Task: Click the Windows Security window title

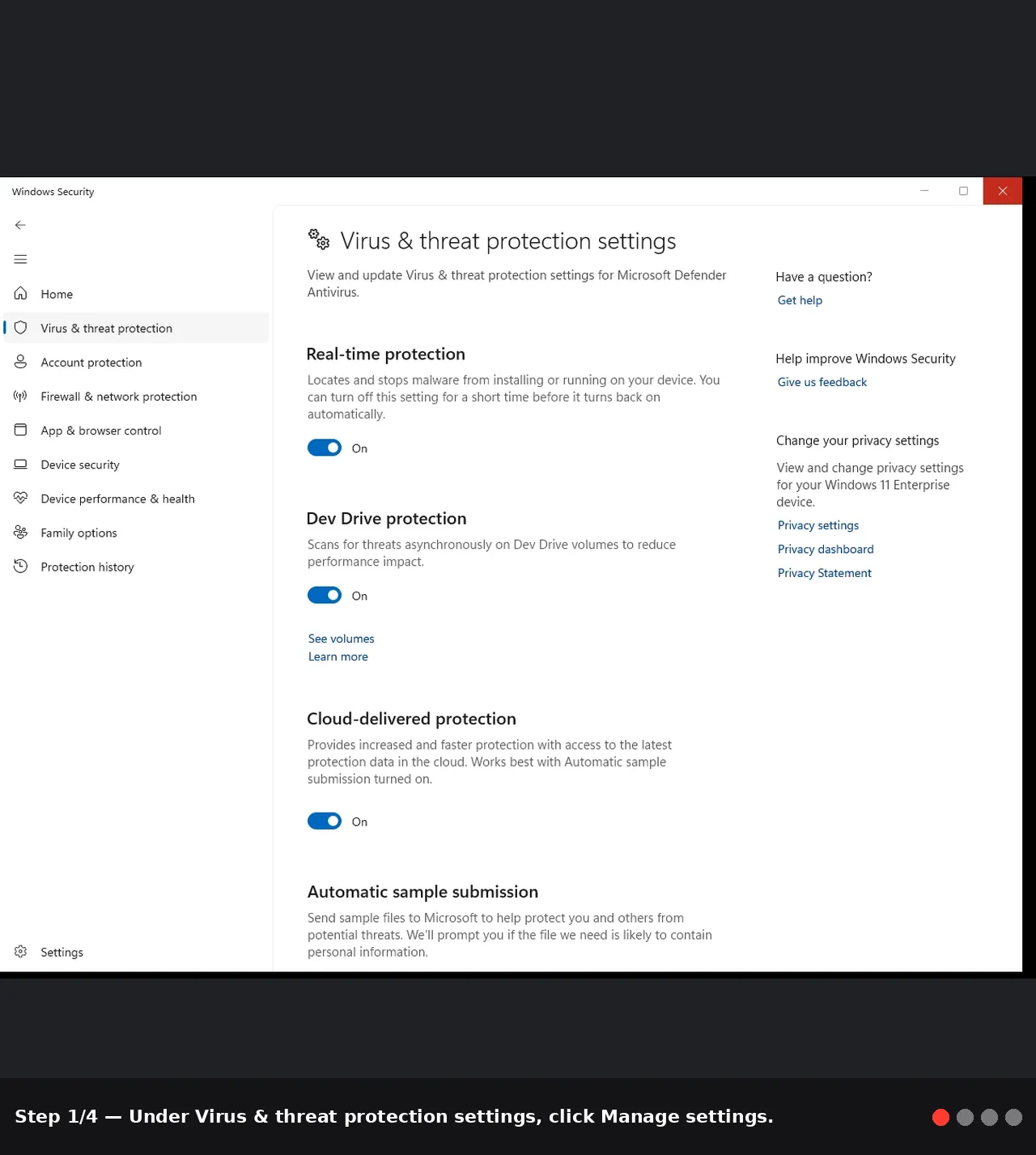Action: pyautogui.click(x=53, y=192)
